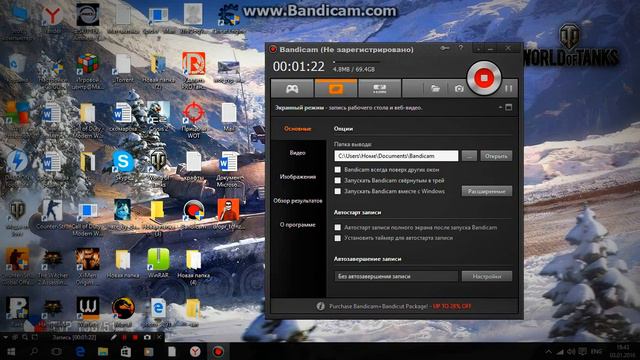640x360 pixels.
Task: Expand the recording bar dropdown arrow
Action: 6,337
